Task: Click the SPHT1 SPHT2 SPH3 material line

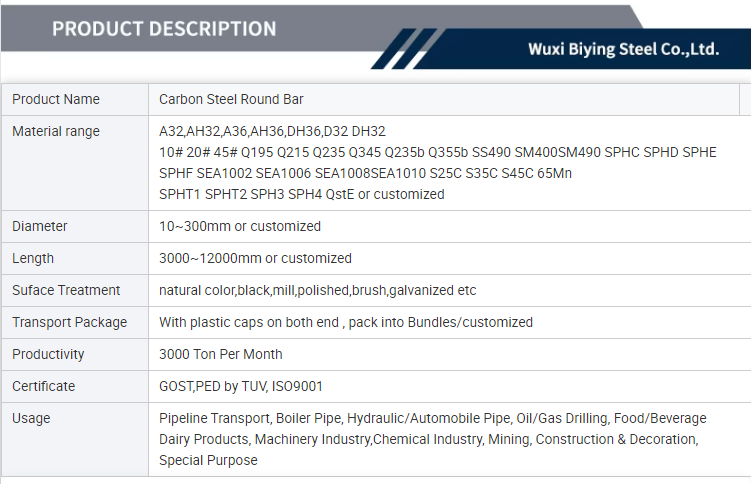Action: tap(301, 194)
